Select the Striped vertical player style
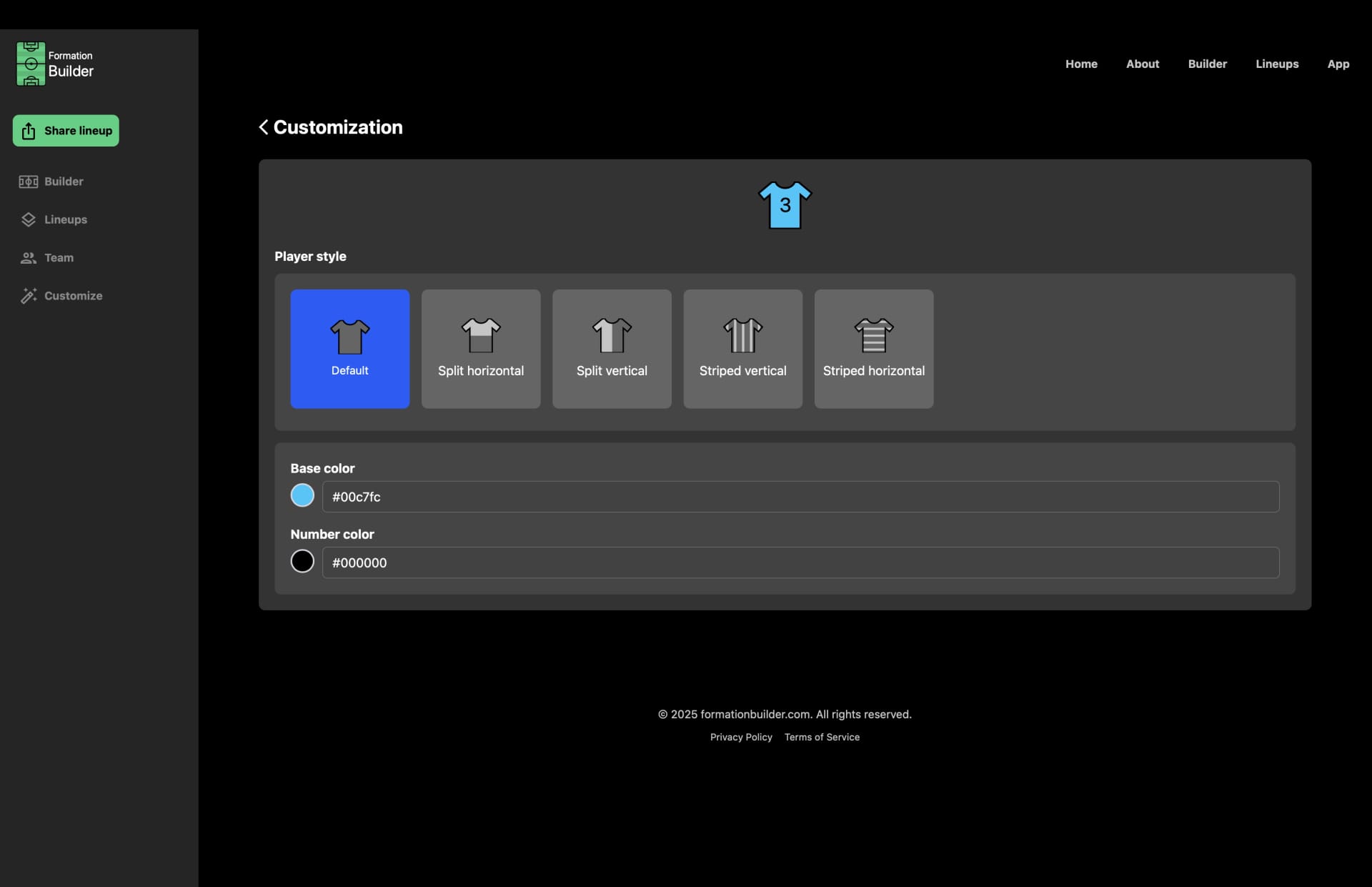 (743, 349)
